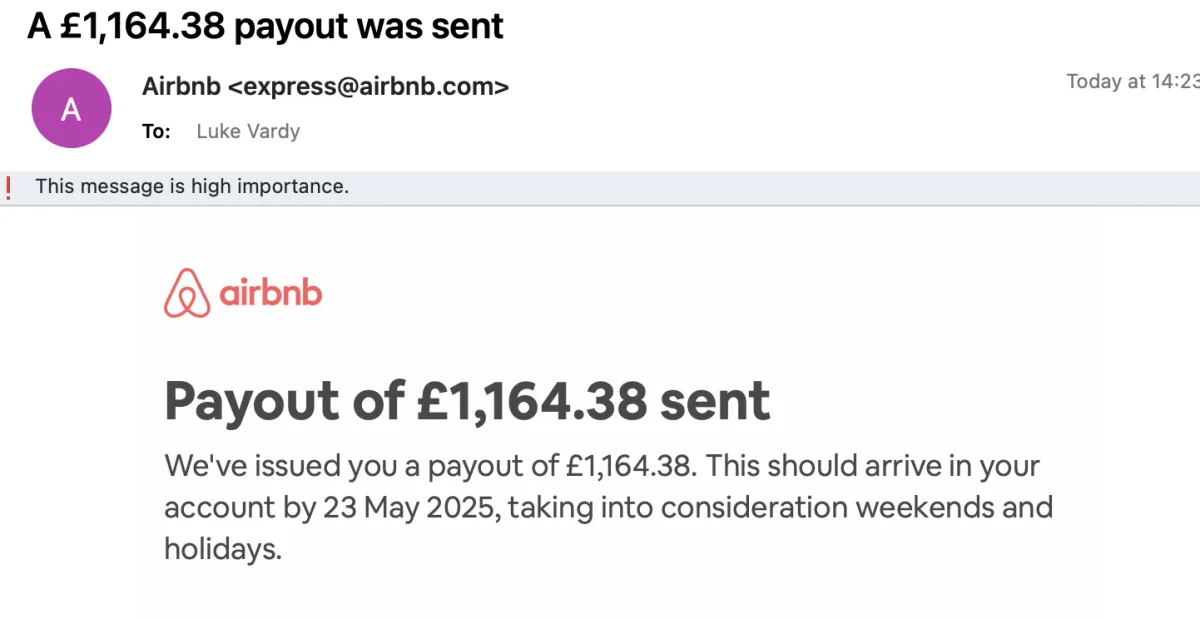Click "This message is high importance" banner text
This screenshot has width=1200, height=619.
point(192,186)
